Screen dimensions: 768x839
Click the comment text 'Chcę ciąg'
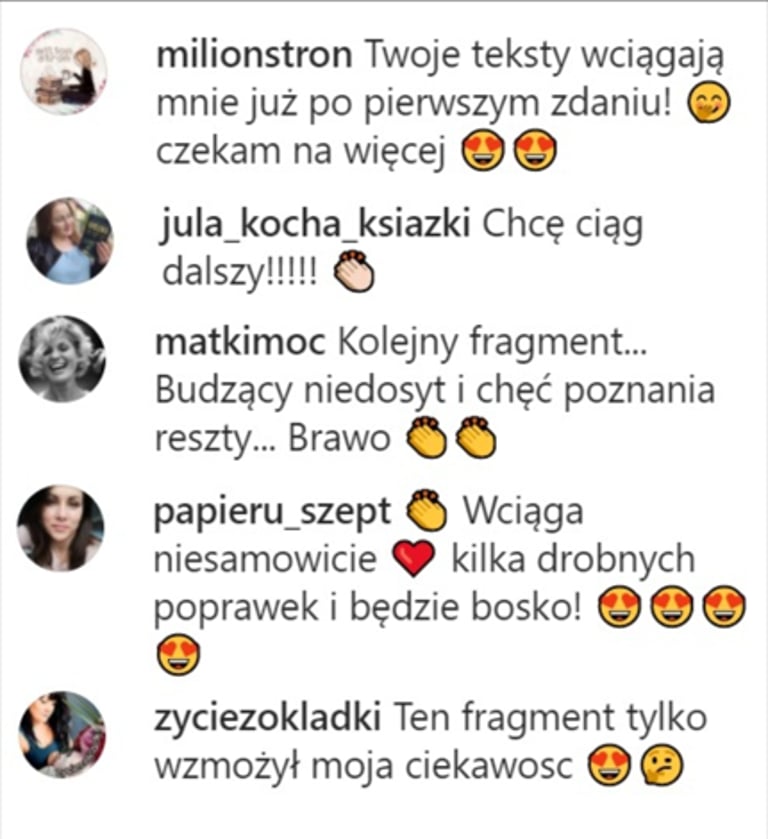point(563,225)
